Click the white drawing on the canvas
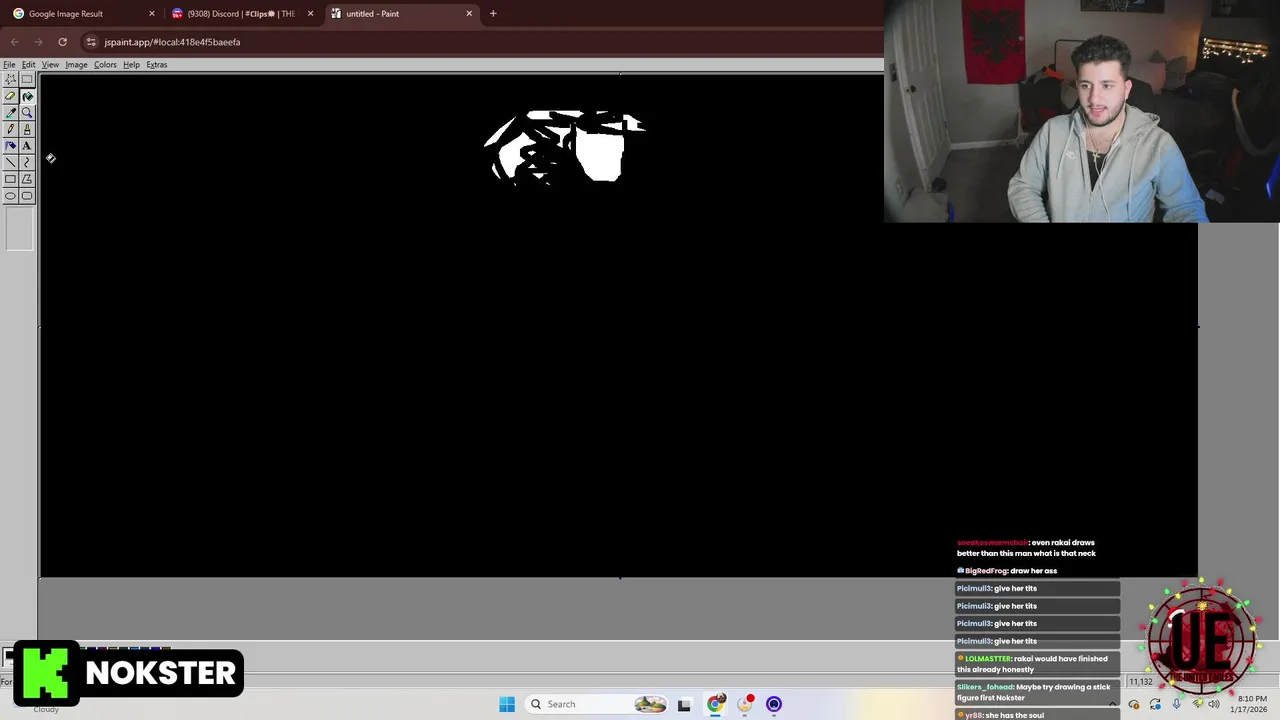This screenshot has height=720, width=1280. (x=565, y=146)
